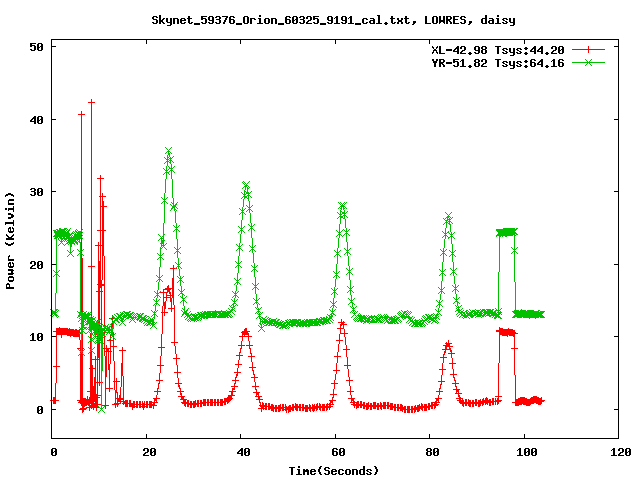This screenshot has width=640, height=480.
Task: Select legend entry XL-42.98 Tsys:44.20
Action: (x=498, y=50)
